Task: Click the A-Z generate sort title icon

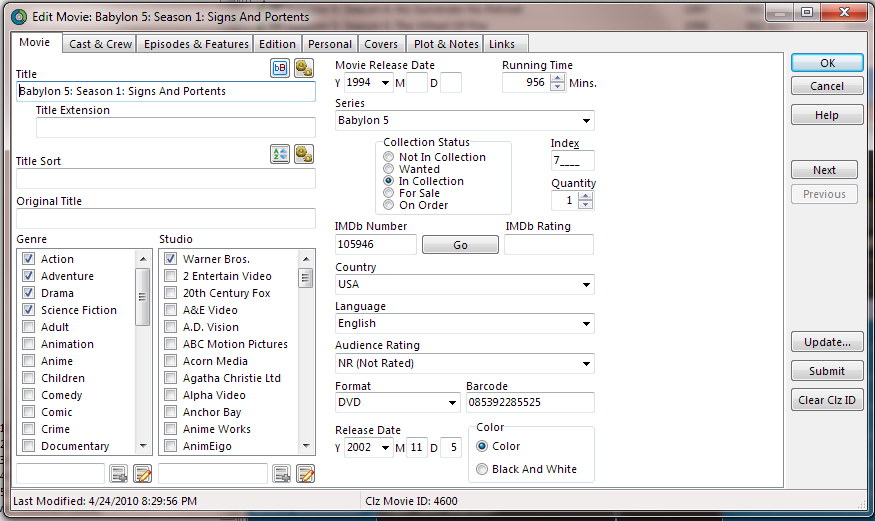Action: click(280, 154)
